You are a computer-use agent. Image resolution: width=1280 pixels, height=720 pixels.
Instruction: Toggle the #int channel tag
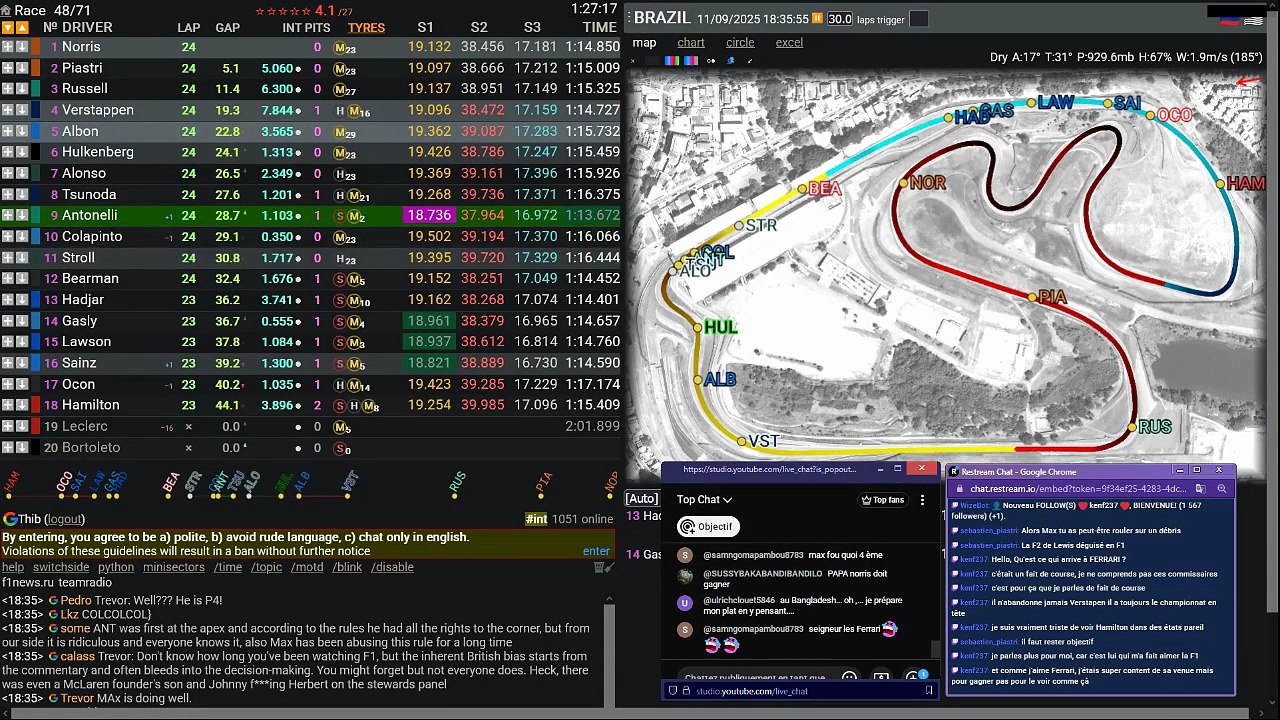(x=536, y=519)
